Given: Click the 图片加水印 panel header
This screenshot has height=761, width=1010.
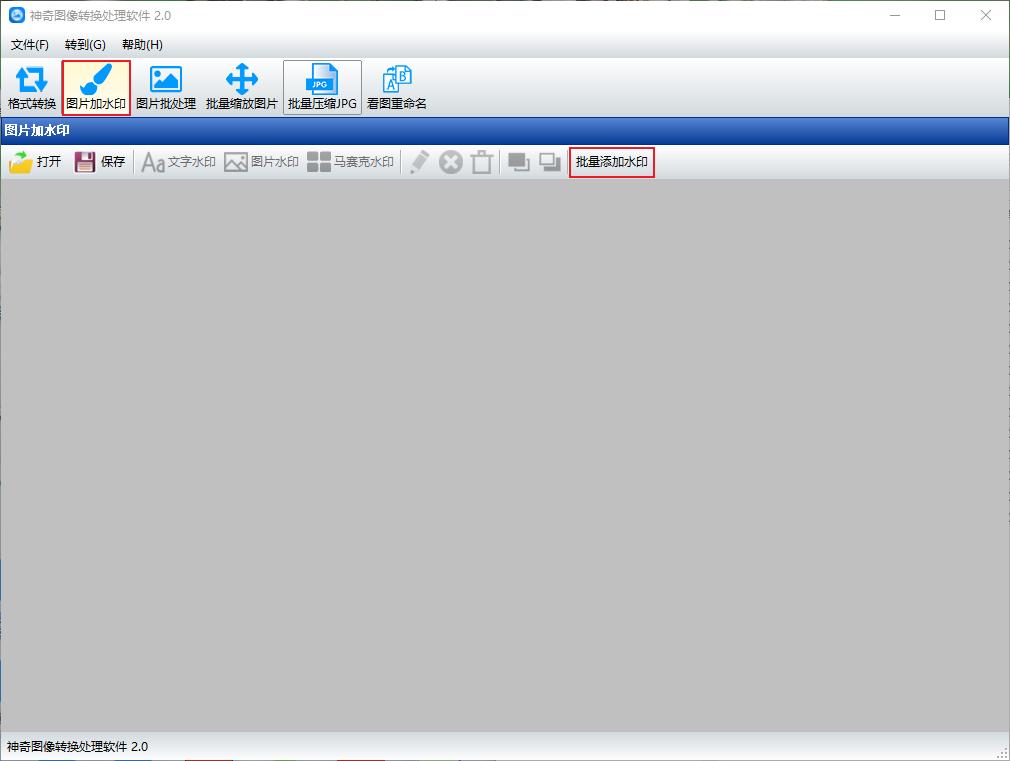Looking at the screenshot, I should point(505,130).
